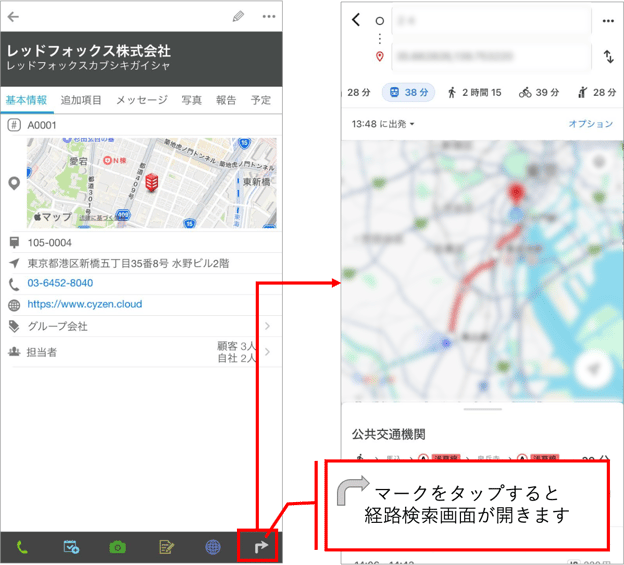Image resolution: width=624 pixels, height=565 pixels.
Task: Tap address 東京都港区新橋五丁目35番8号 水野ビル2階
Action: [x=128, y=263]
